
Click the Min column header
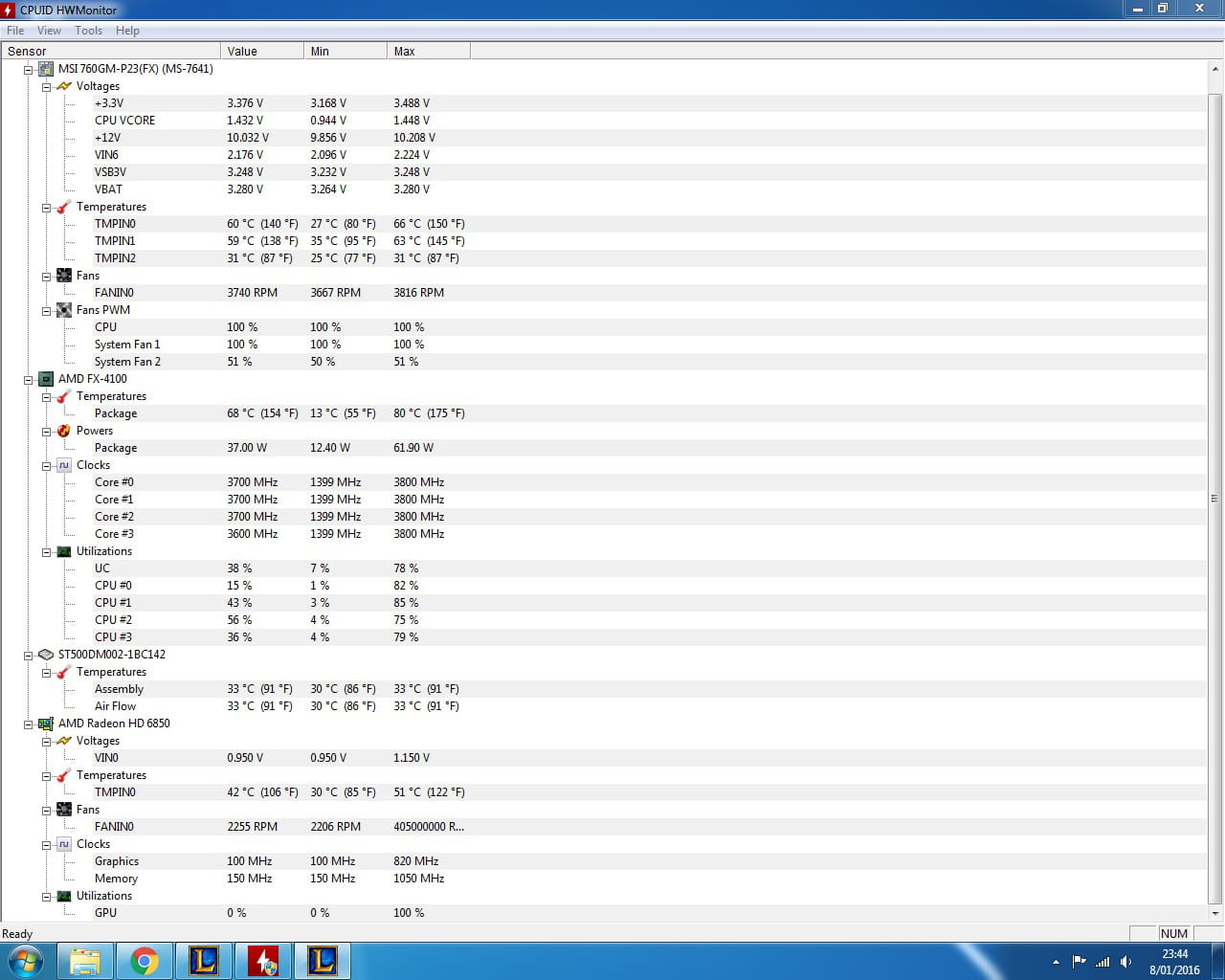pos(345,51)
